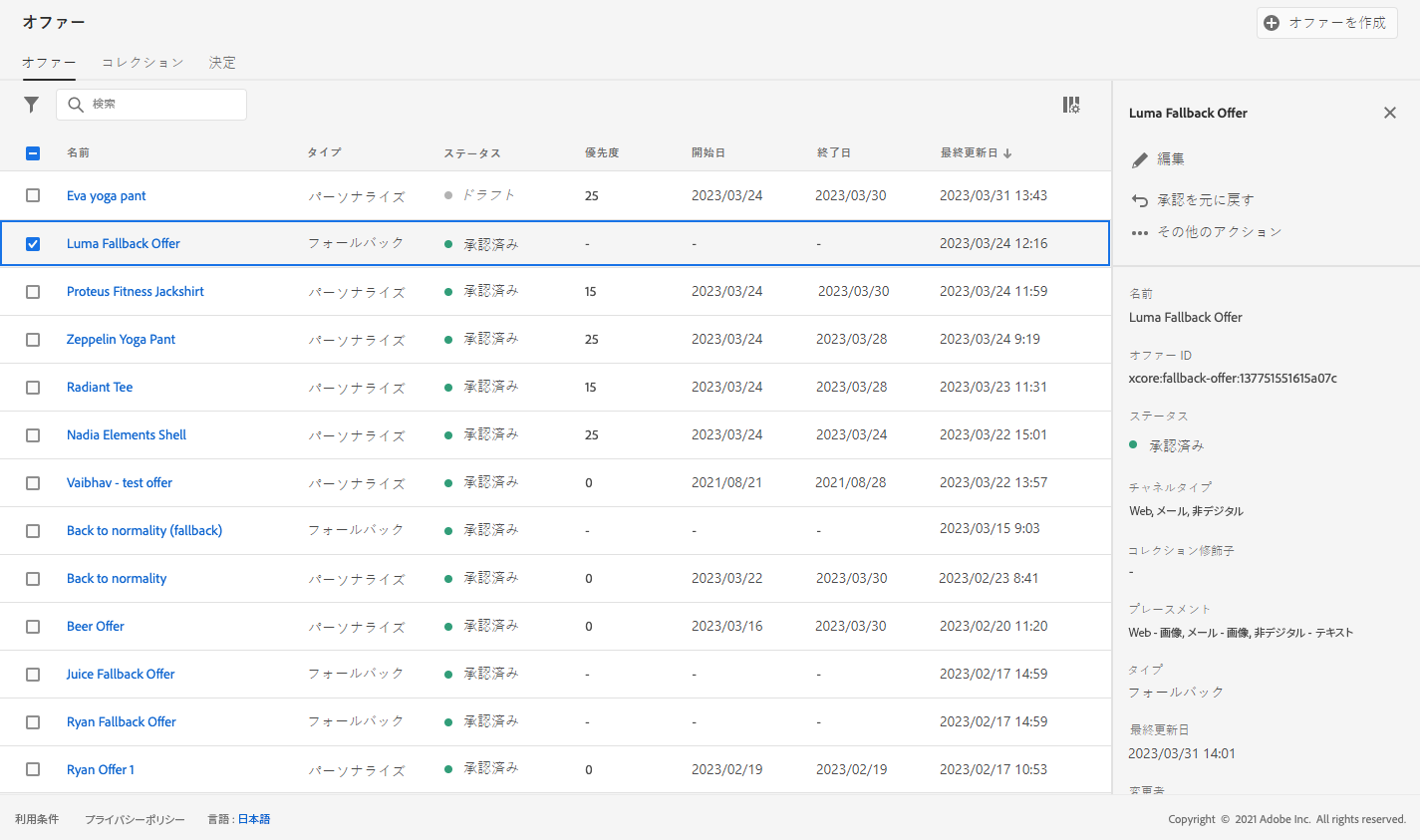Sort by the 名前 column header
The width and height of the screenshot is (1420, 840).
tap(78, 153)
